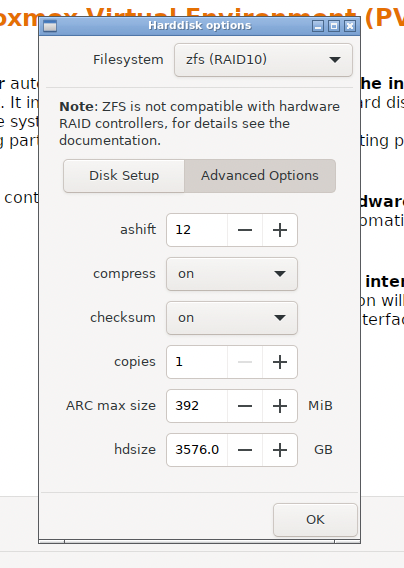
Task: Focus the ARC max size input field
Action: [x=197, y=406]
